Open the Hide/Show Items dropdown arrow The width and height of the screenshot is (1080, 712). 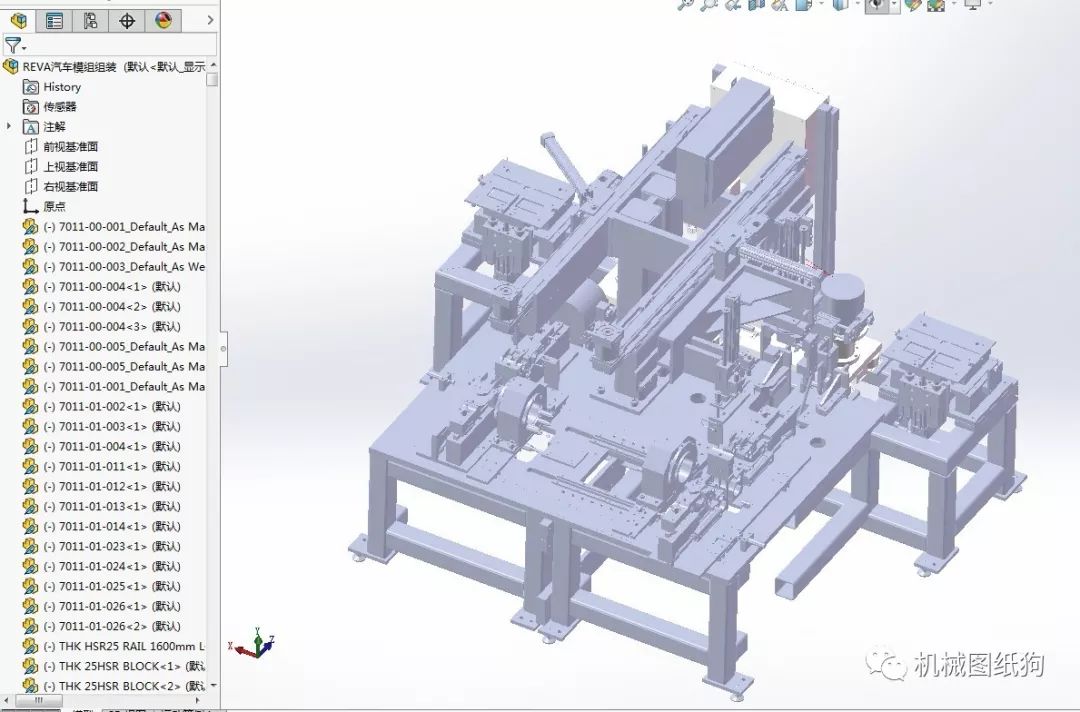tap(894, 4)
